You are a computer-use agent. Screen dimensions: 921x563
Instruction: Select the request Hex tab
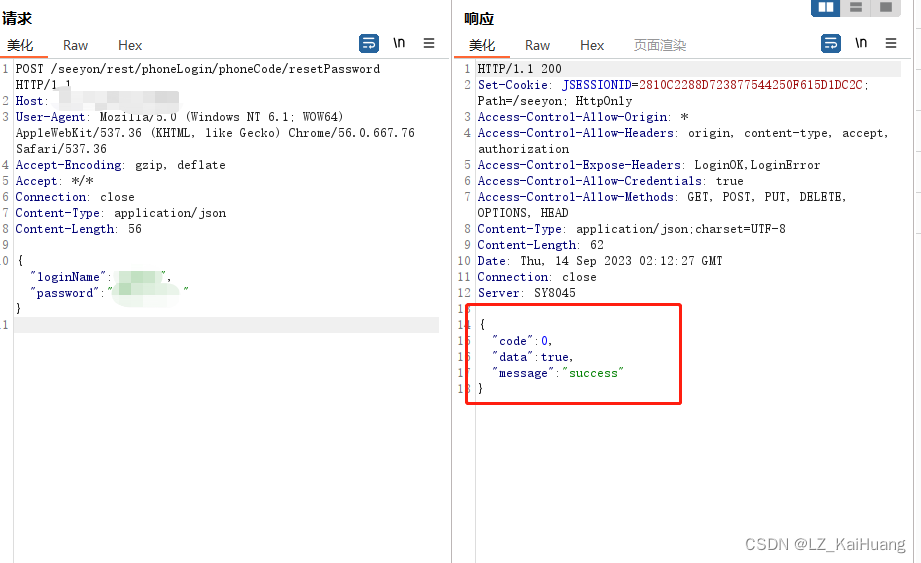click(130, 46)
